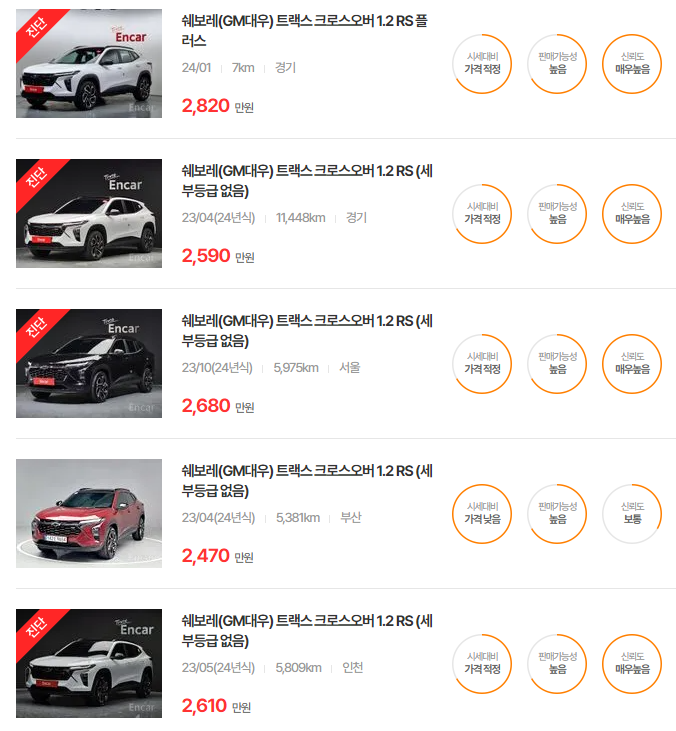Screen dimensions: 676x731
Task: Click 판매가능성 높음 circle for 2,590만원 car
Action: click(x=557, y=214)
